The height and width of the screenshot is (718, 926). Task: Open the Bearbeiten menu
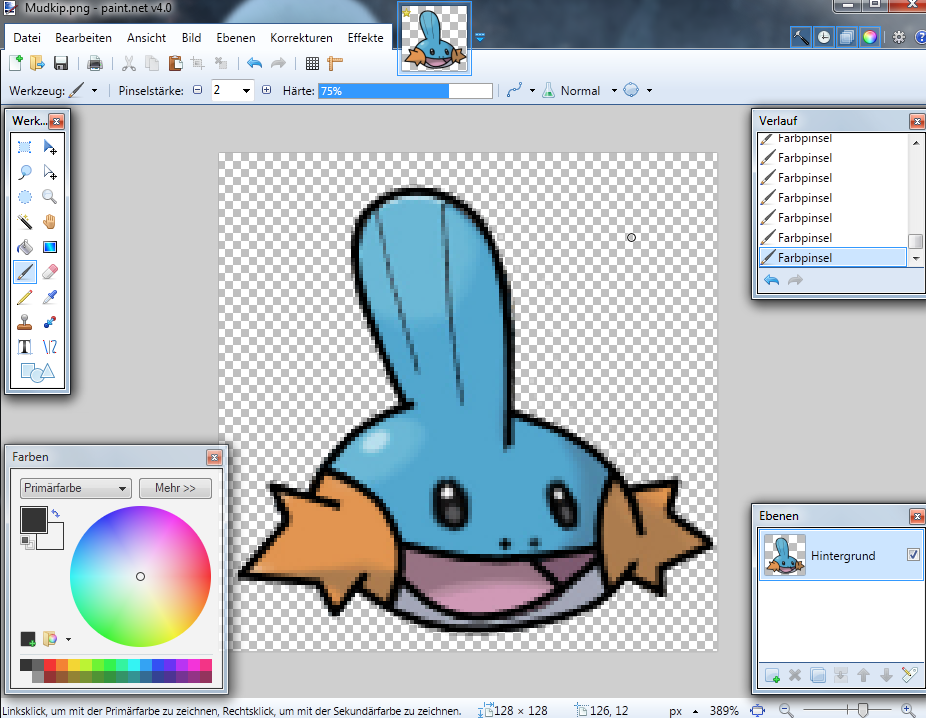coord(83,37)
